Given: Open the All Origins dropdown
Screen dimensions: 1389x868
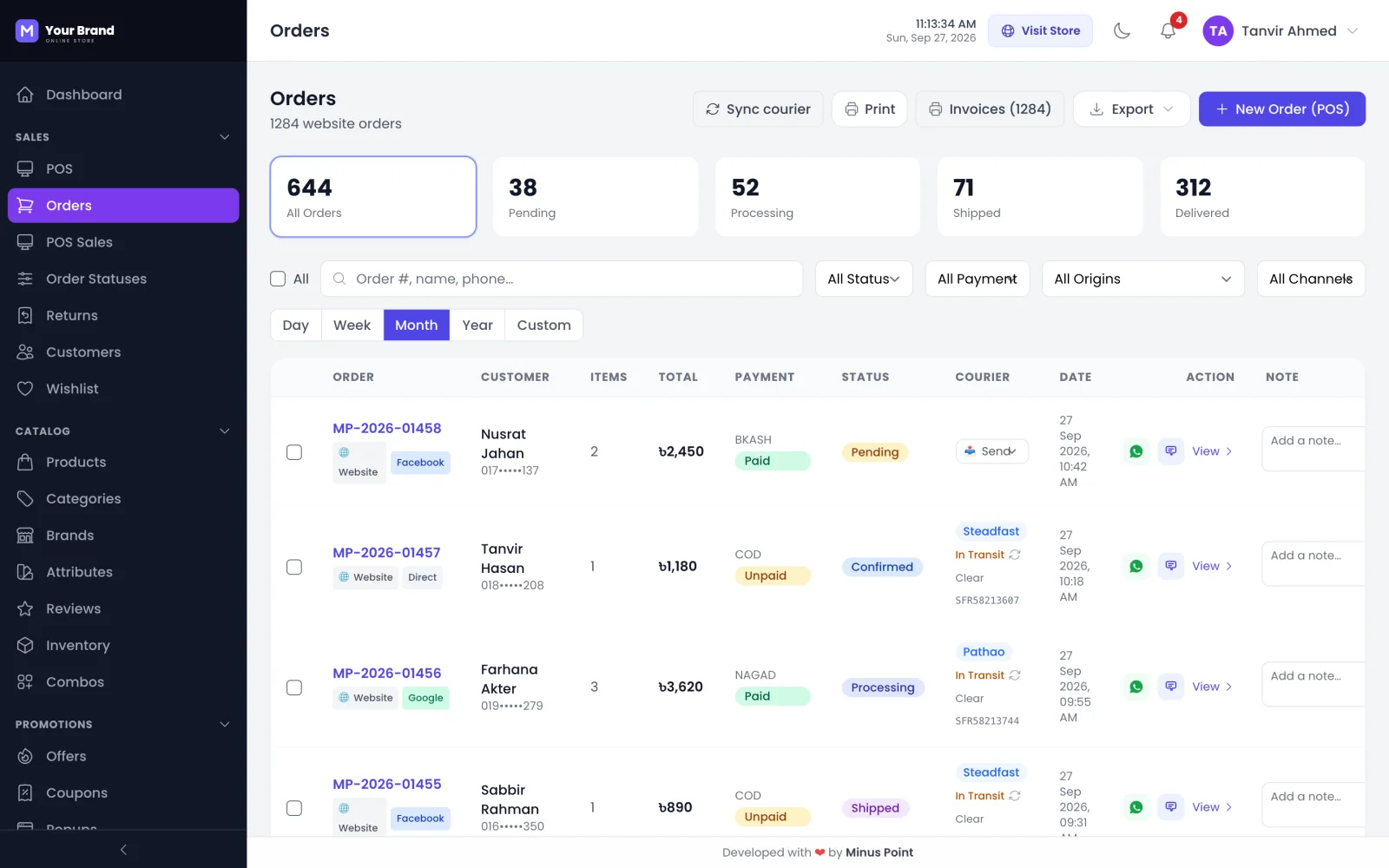Looking at the screenshot, I should click(1143, 279).
